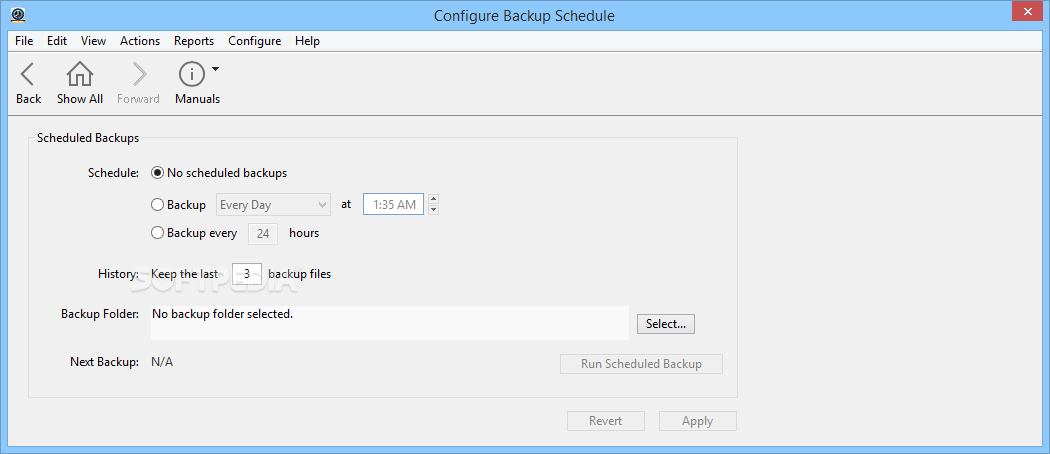Increase backup time with up stepper
Image resolution: width=1050 pixels, height=454 pixels.
433,199
